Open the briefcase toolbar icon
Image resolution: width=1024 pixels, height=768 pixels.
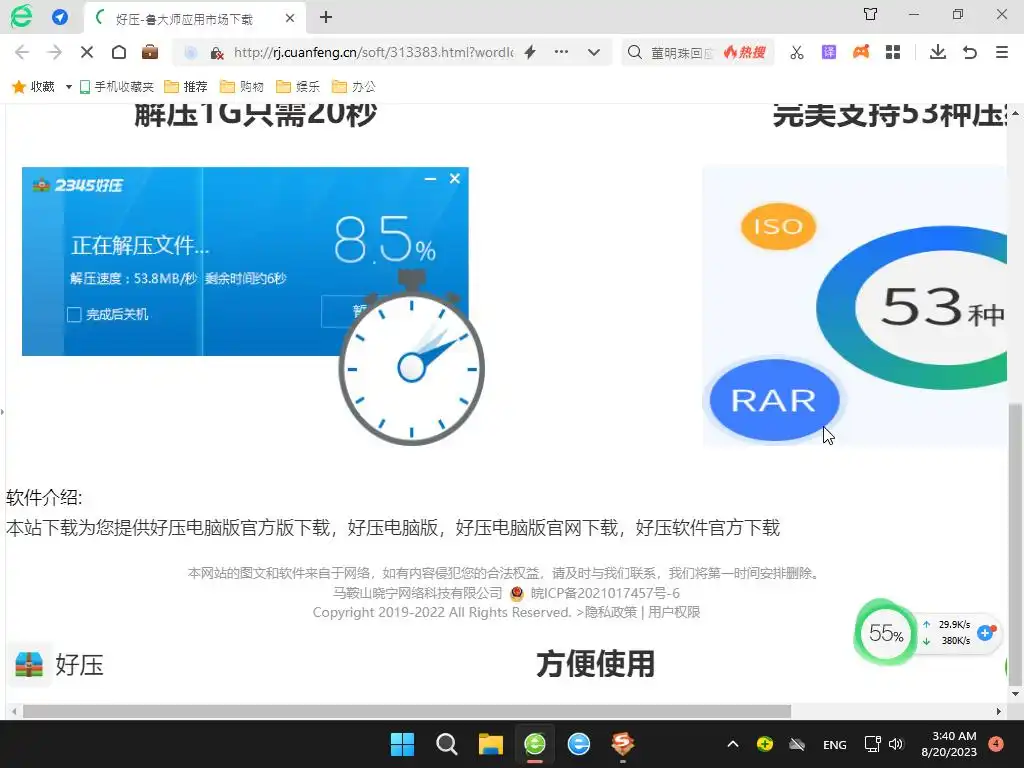[x=150, y=52]
